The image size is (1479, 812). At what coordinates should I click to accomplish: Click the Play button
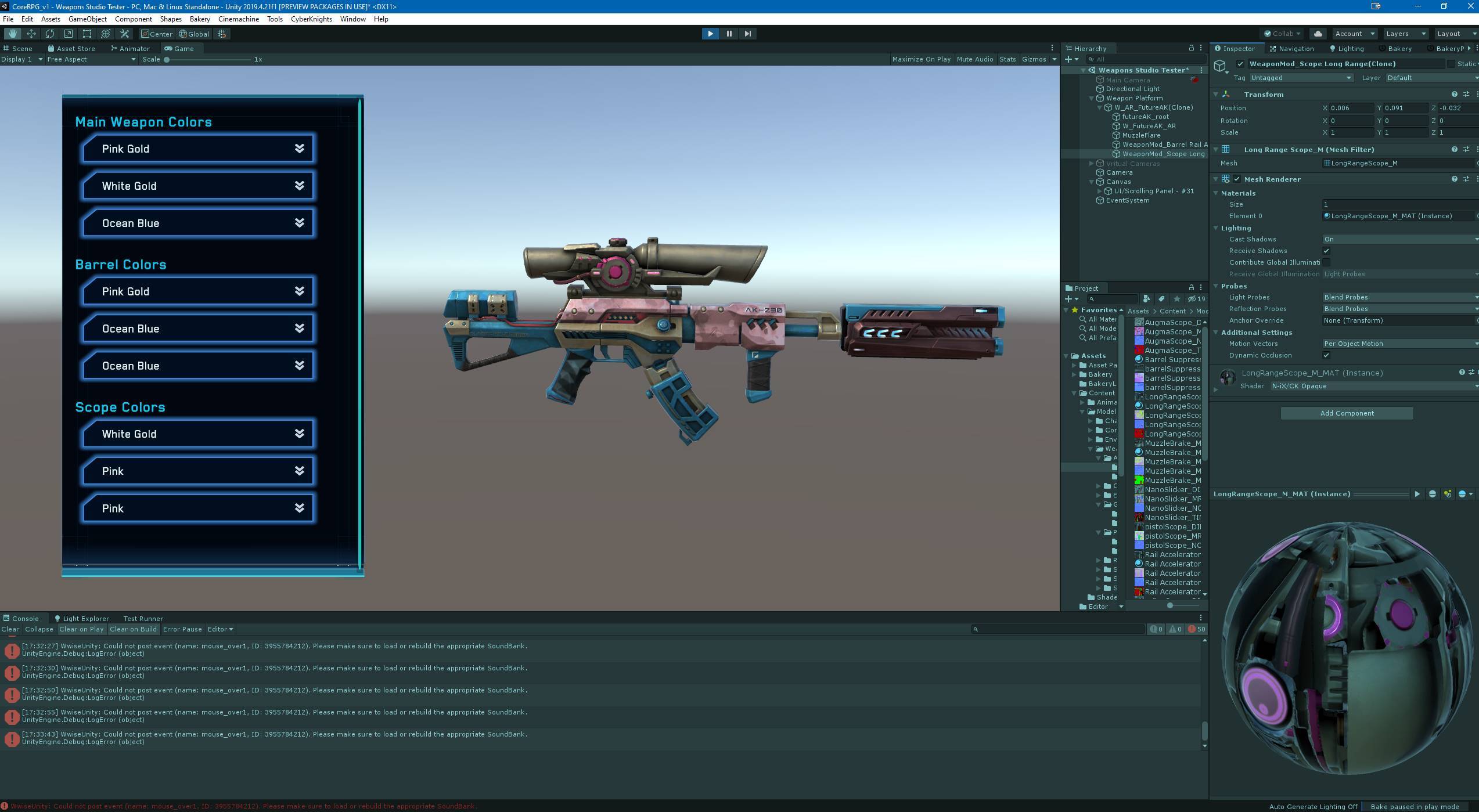click(x=710, y=34)
